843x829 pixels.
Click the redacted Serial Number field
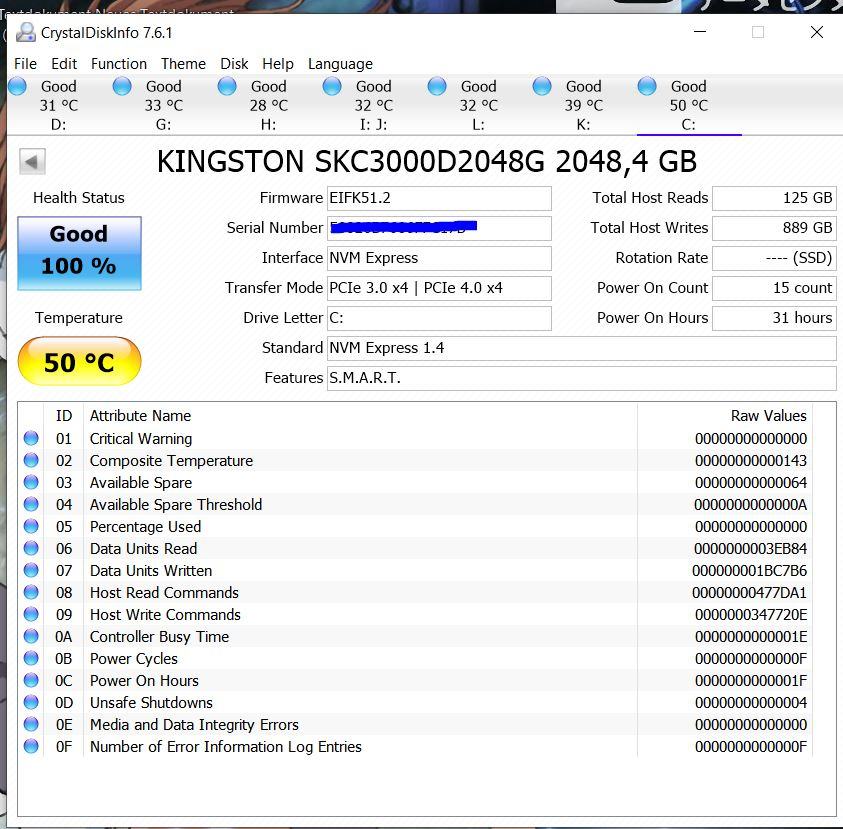(x=439, y=228)
